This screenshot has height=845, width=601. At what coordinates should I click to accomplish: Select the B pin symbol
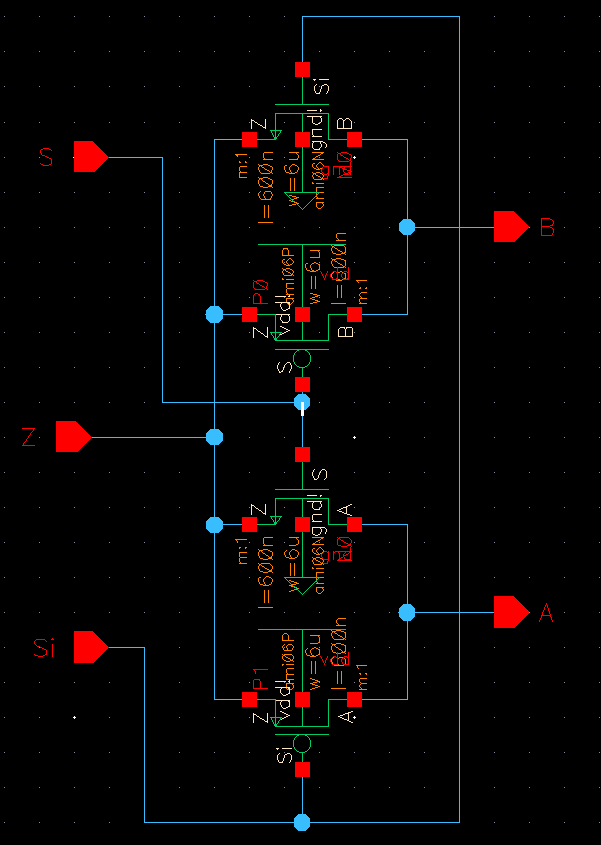click(512, 227)
